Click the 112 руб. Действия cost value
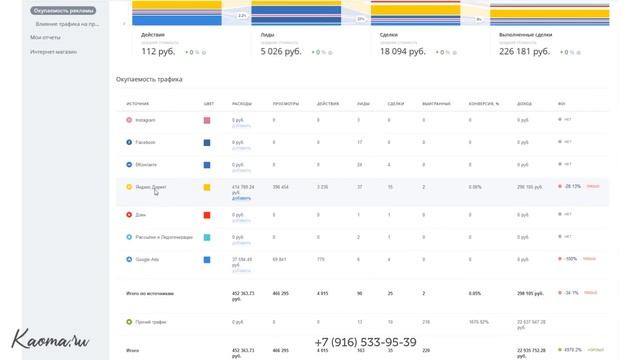Viewport: 640px width, 360px height. [x=158, y=52]
